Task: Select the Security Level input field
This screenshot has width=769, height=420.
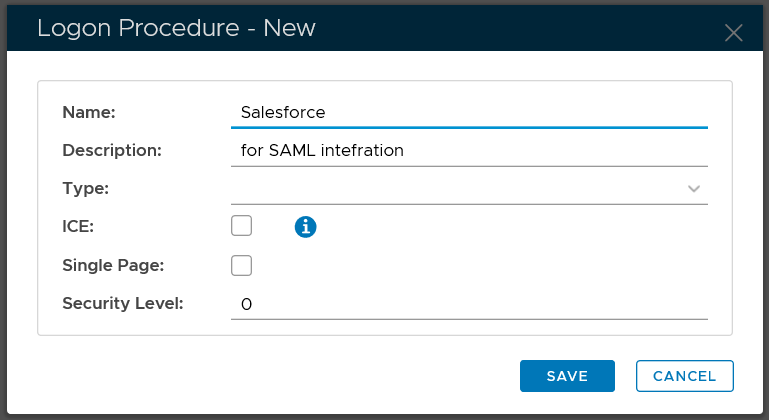Action: click(x=468, y=303)
